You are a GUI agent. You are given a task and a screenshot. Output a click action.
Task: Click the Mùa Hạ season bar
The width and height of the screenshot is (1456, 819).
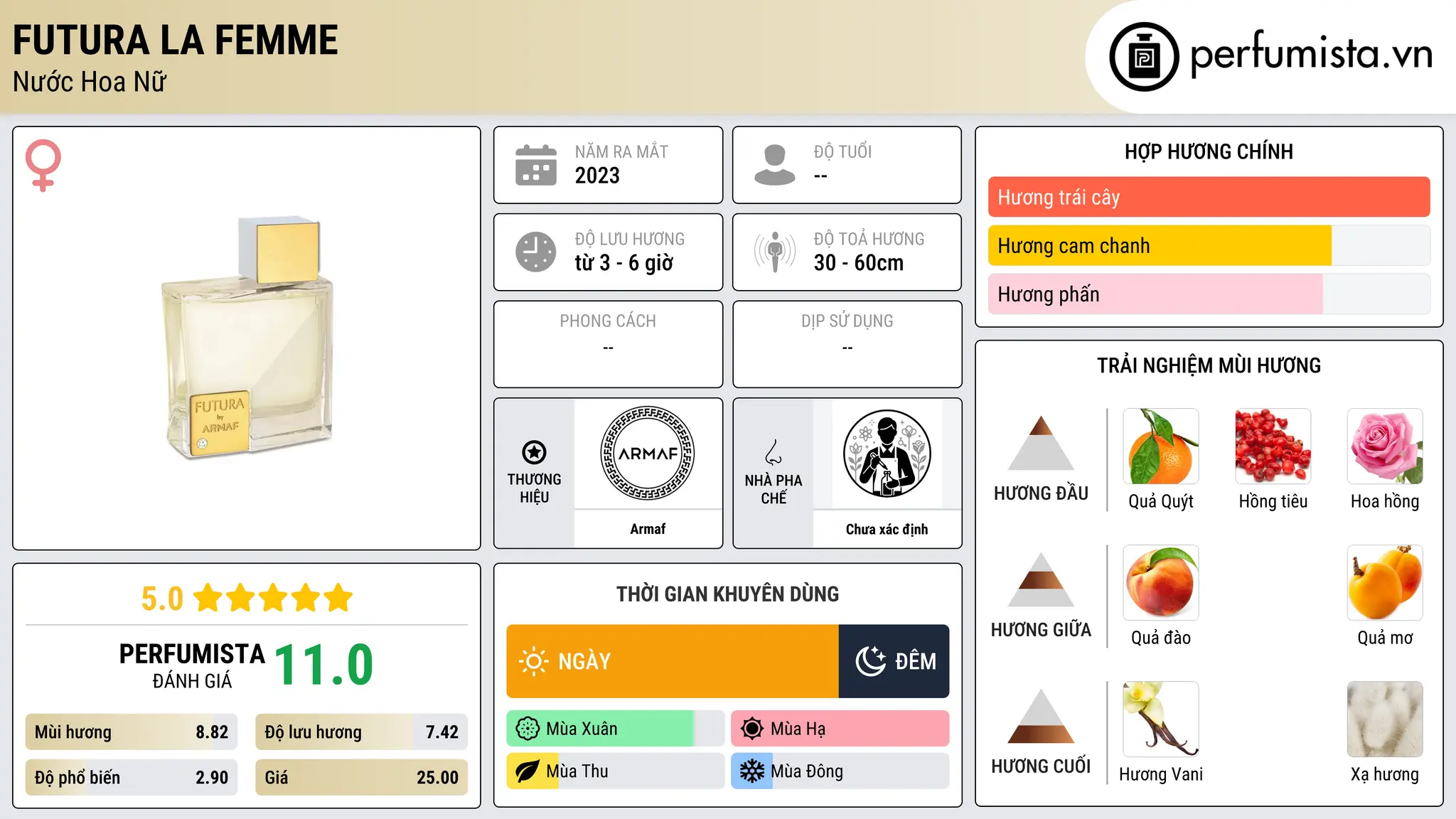(x=840, y=729)
